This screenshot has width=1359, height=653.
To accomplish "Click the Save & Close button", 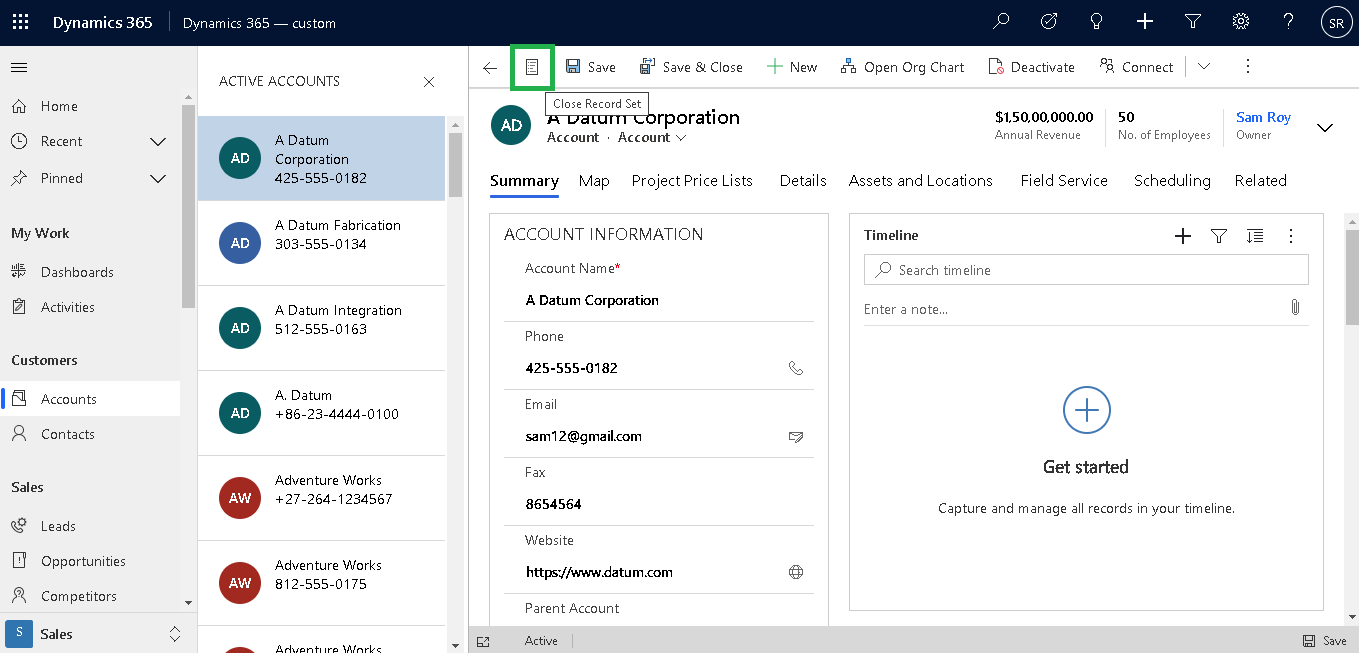I will point(691,67).
